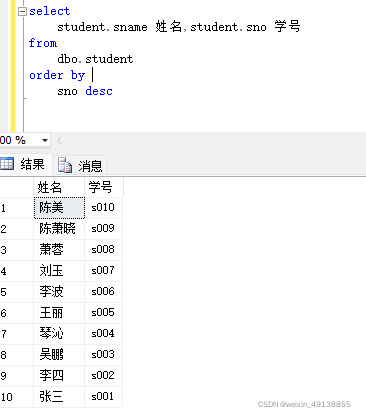Select the 学号 column header
366x417 pixels.
[x=104, y=187]
